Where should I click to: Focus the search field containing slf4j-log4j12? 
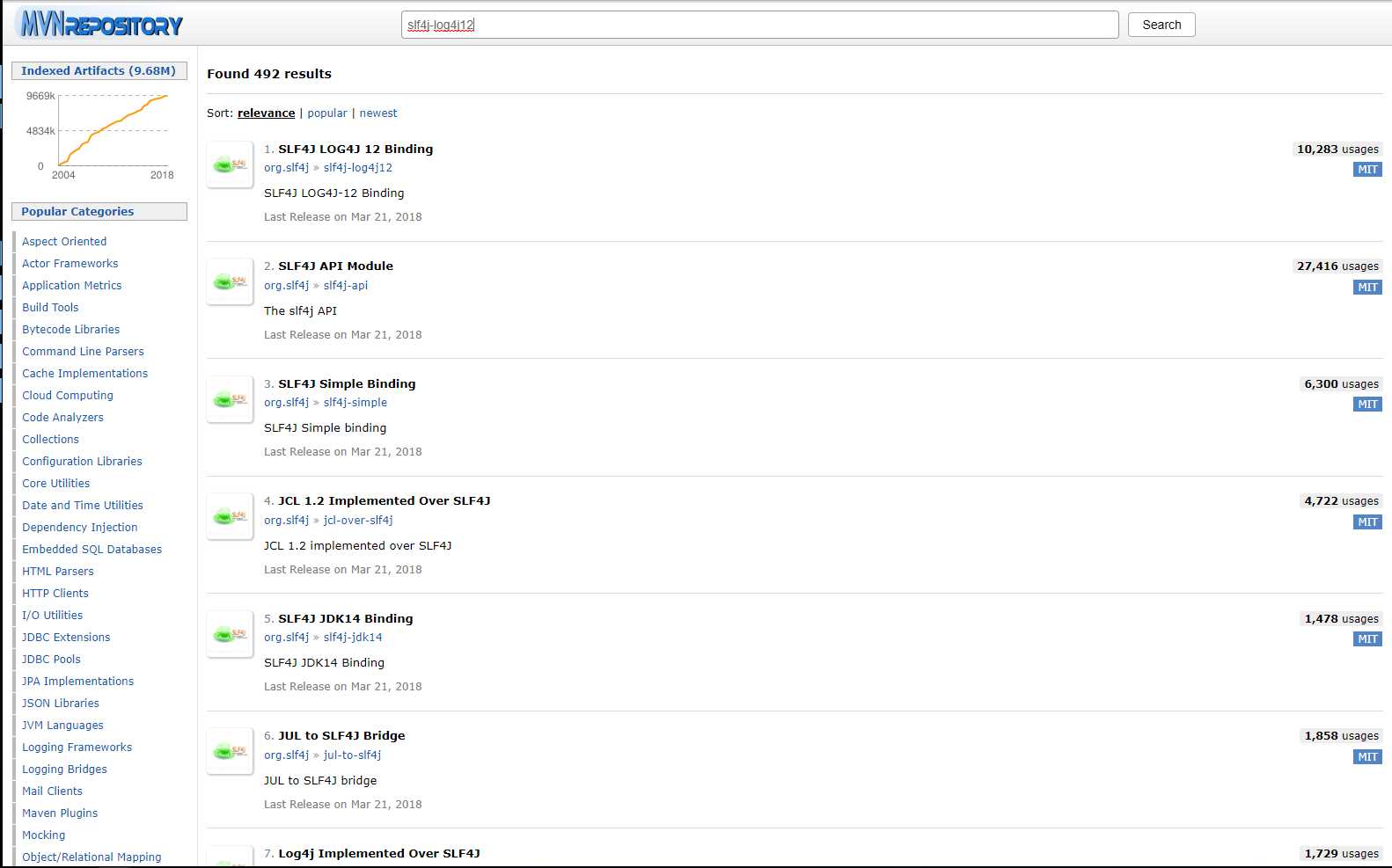760,25
